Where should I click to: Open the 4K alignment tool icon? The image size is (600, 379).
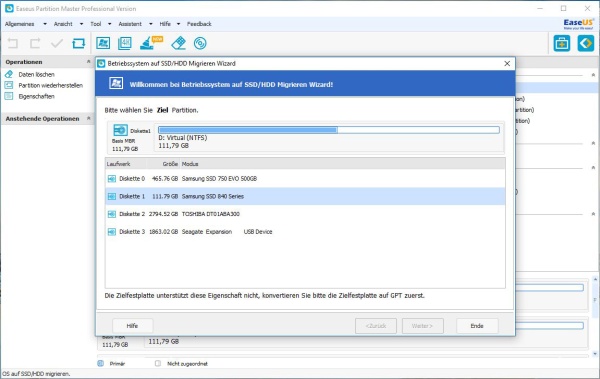(125, 43)
